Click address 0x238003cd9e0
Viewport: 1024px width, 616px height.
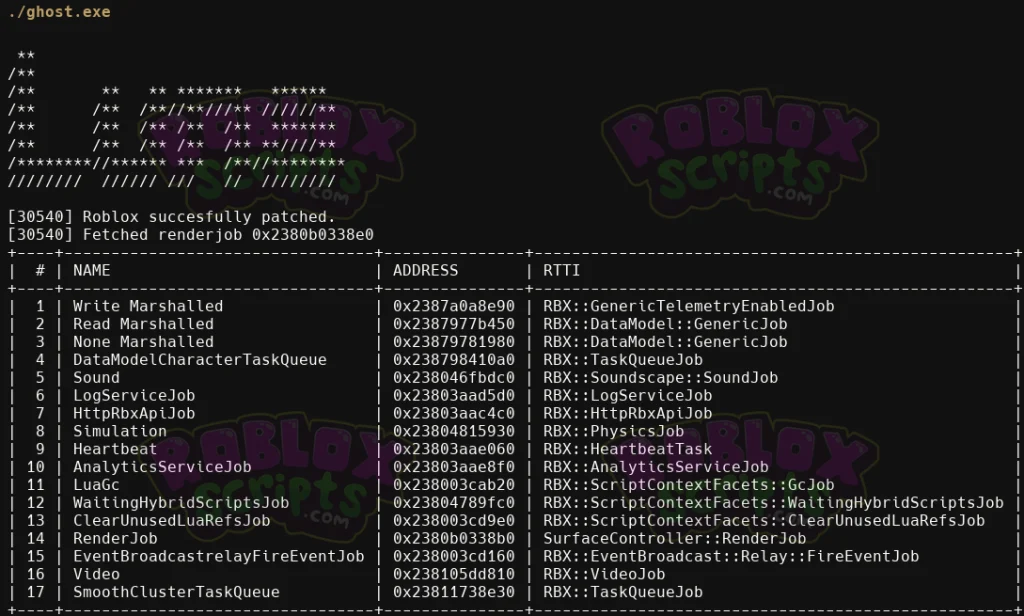point(453,521)
